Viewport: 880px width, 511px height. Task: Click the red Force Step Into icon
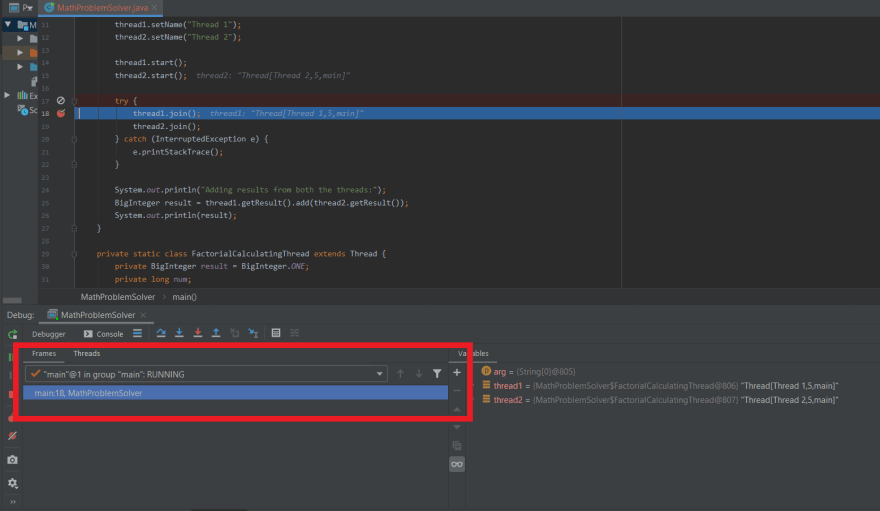(198, 333)
